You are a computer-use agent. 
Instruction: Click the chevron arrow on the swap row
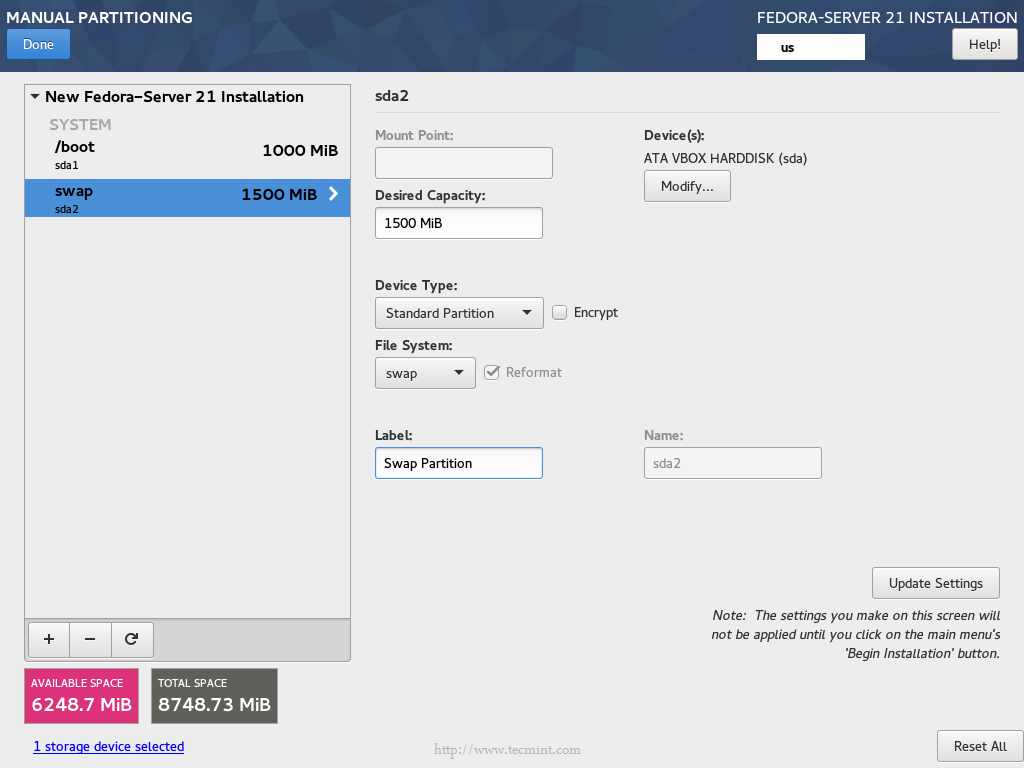[333, 193]
